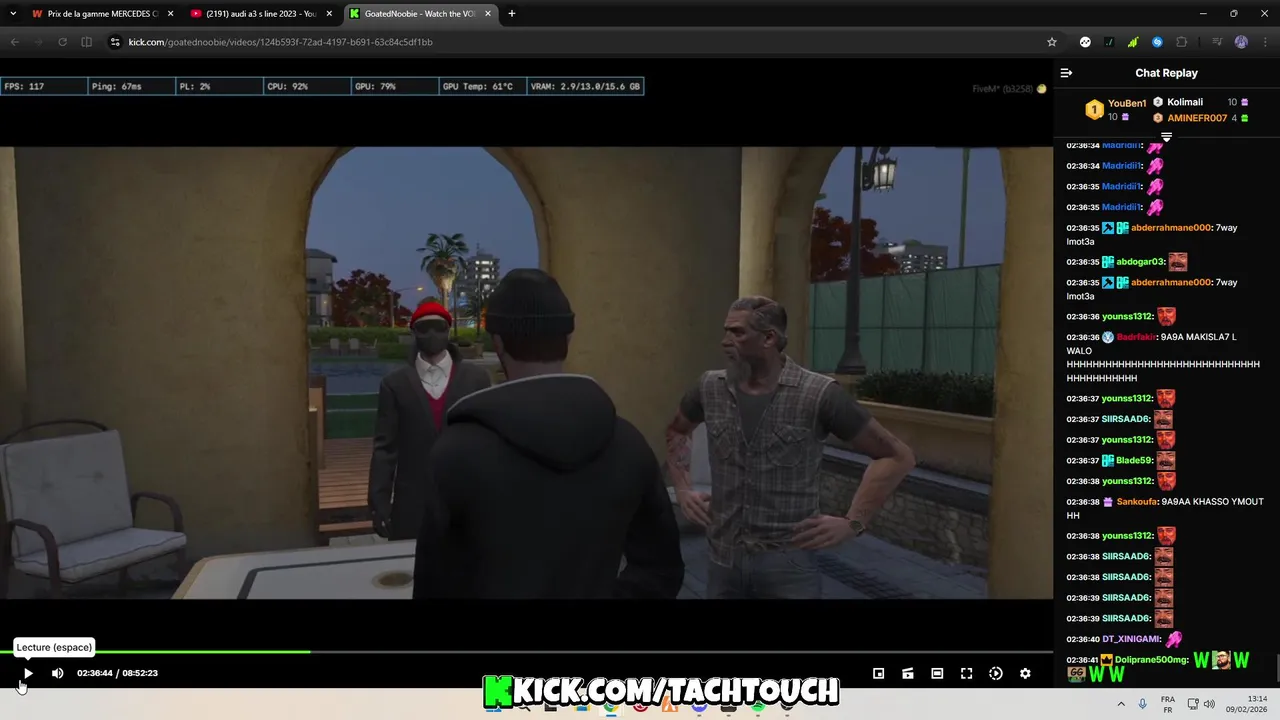Open the extensions puzzle menu
This screenshot has height=720, width=1280.
pyautogui.click(x=1182, y=42)
